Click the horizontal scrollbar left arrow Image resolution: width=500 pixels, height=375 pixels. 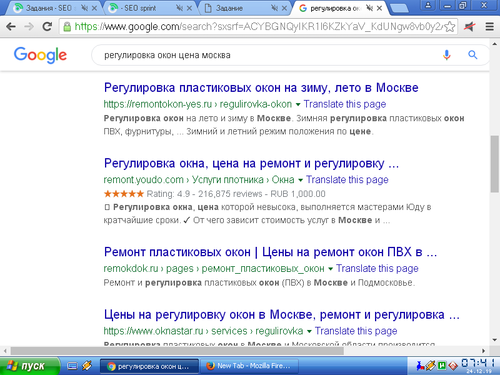[5, 351]
